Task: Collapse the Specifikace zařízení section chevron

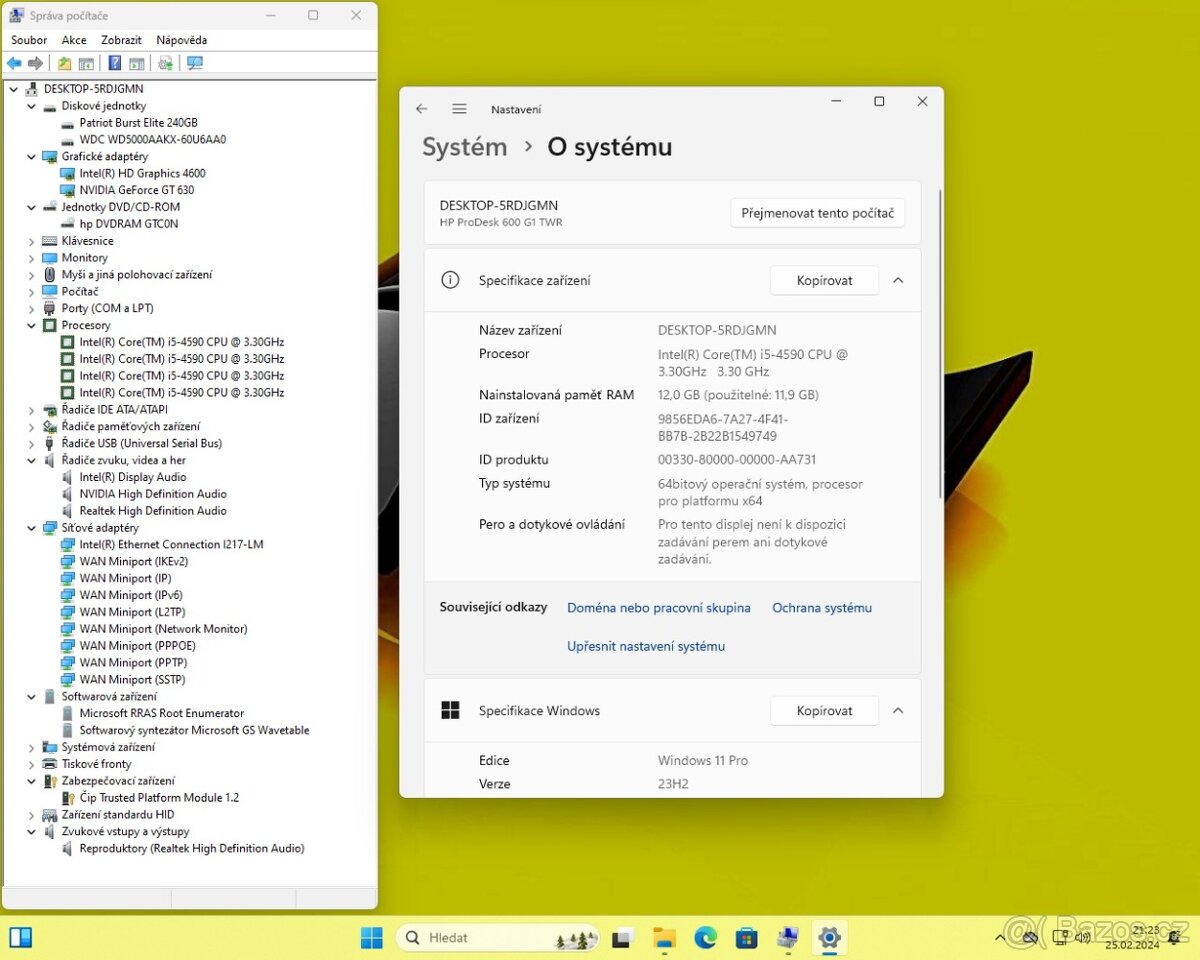Action: click(897, 280)
